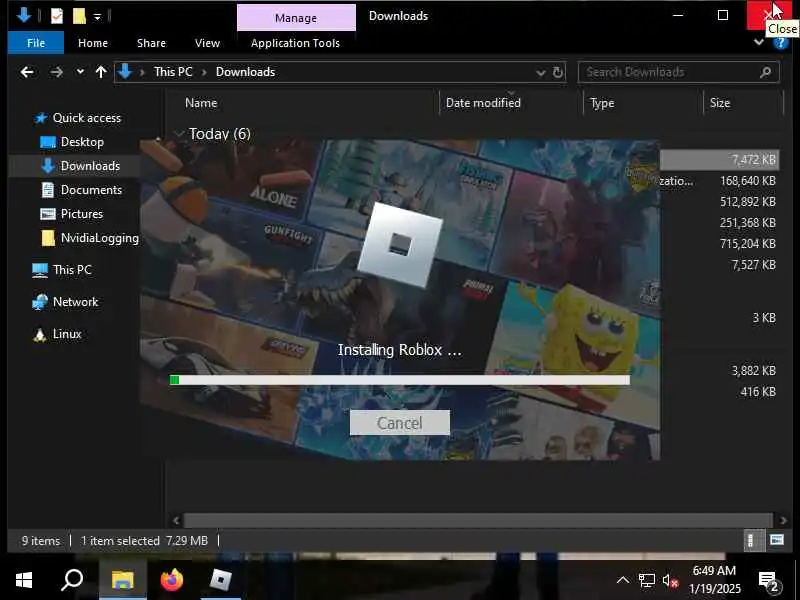
Task: Click the muted volume tray icon
Action: [x=670, y=581]
